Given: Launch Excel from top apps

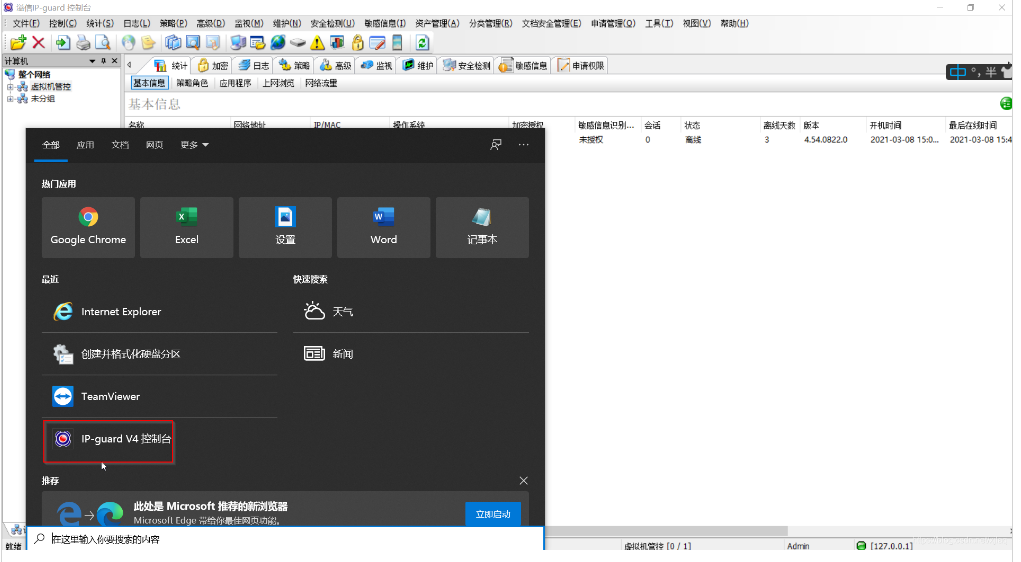Looking at the screenshot, I should [187, 227].
